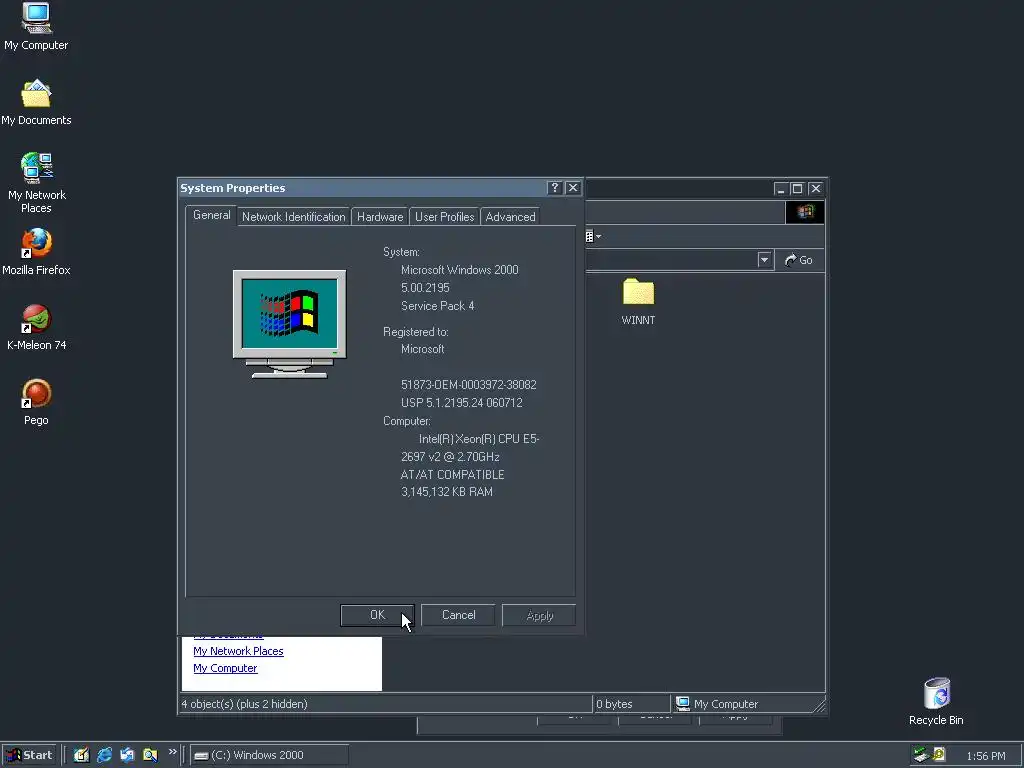Switch to the Advanced tab
Viewport: 1024px width, 768px height.
click(510, 217)
